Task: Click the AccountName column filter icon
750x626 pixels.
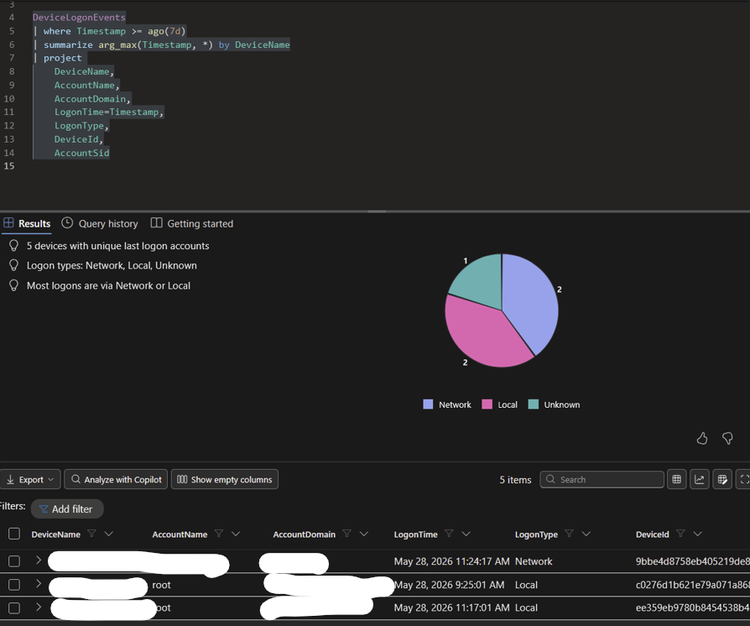Action: [x=219, y=533]
